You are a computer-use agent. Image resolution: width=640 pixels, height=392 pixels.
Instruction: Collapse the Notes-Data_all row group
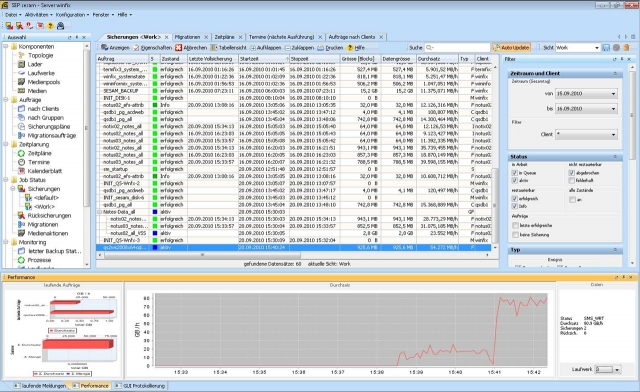pyautogui.click(x=99, y=212)
